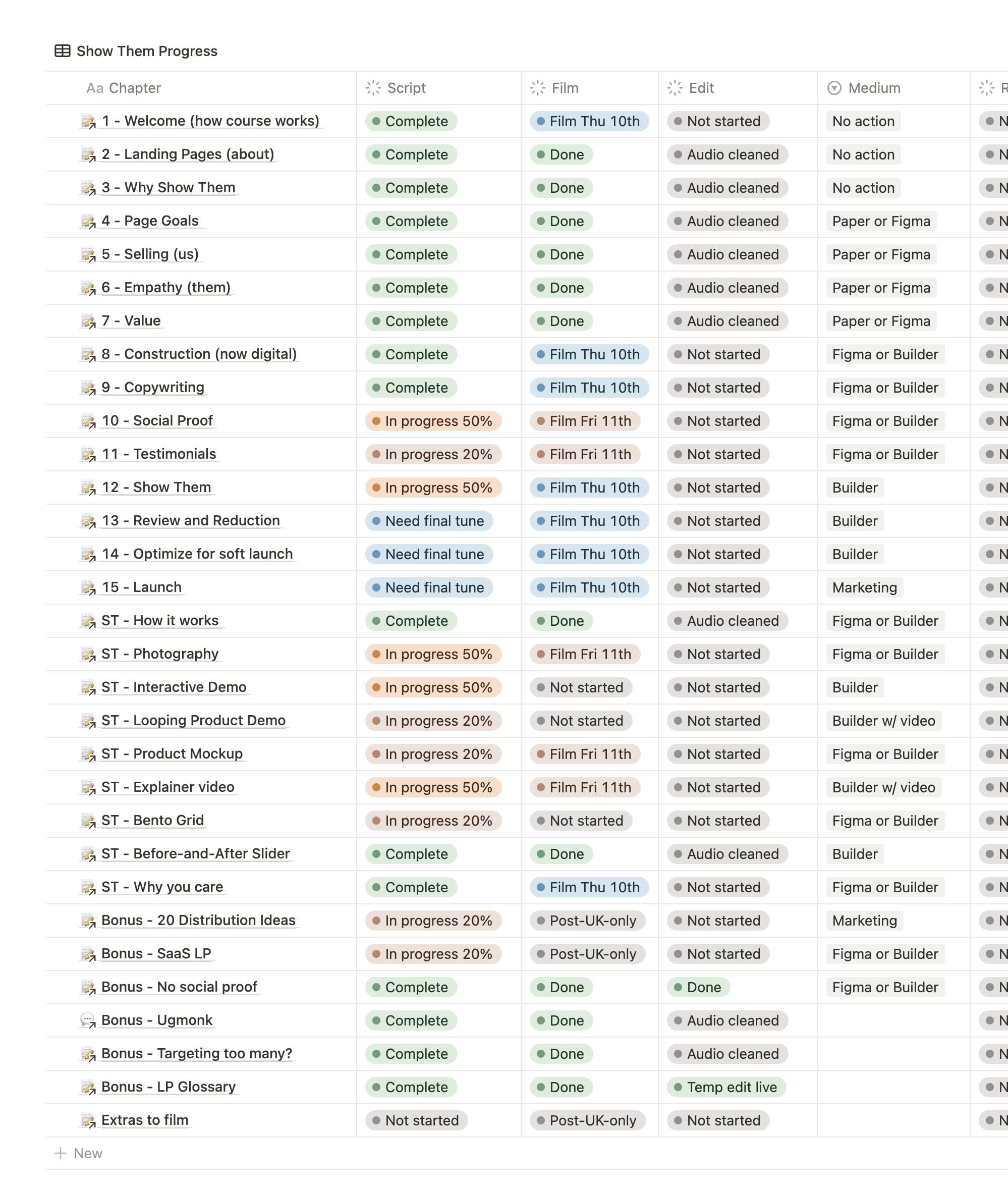
Task: Click the page icon for Bonus - LP Glossary
Action: pos(88,1087)
